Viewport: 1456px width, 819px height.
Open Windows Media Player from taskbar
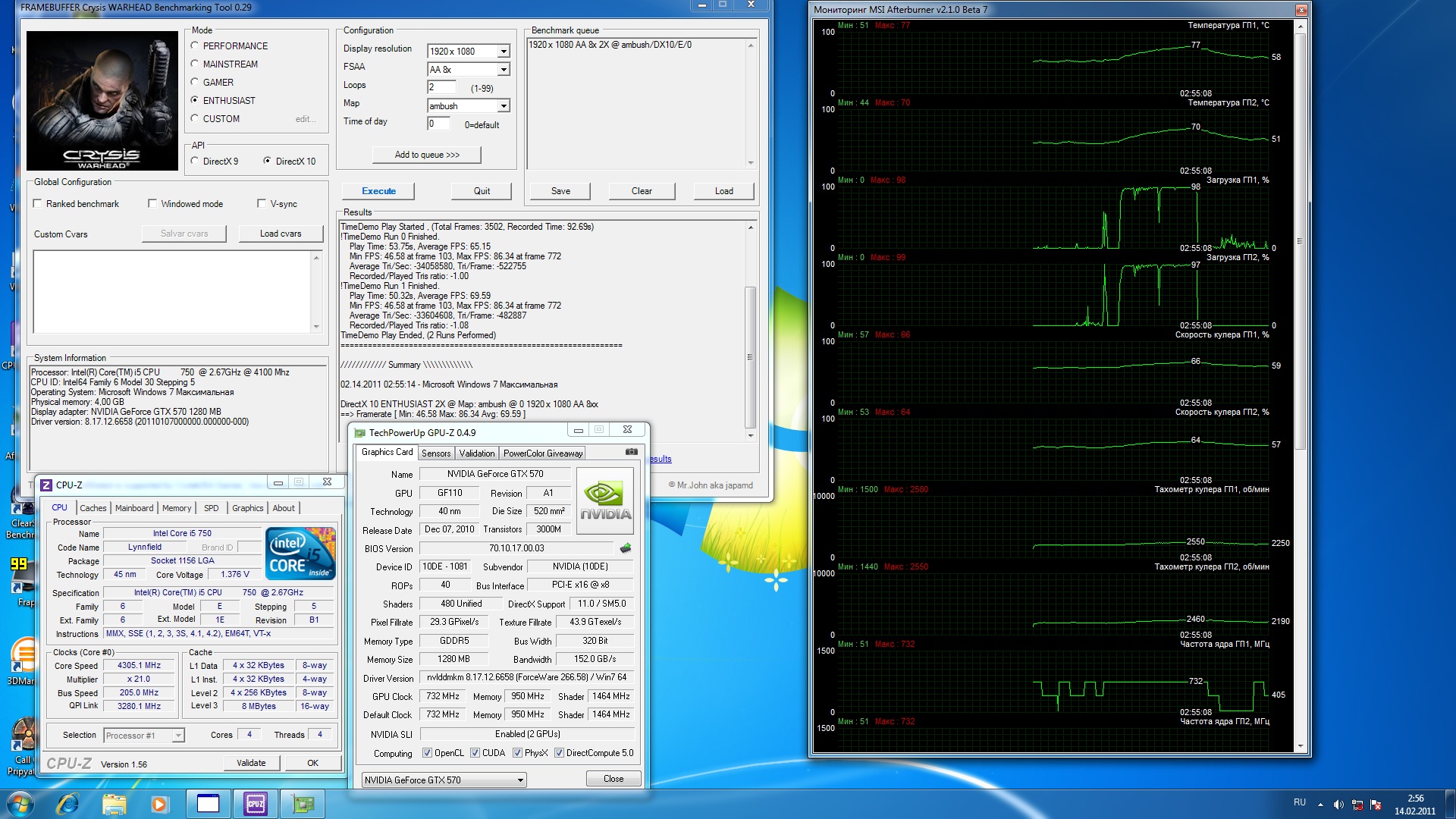coord(159,804)
